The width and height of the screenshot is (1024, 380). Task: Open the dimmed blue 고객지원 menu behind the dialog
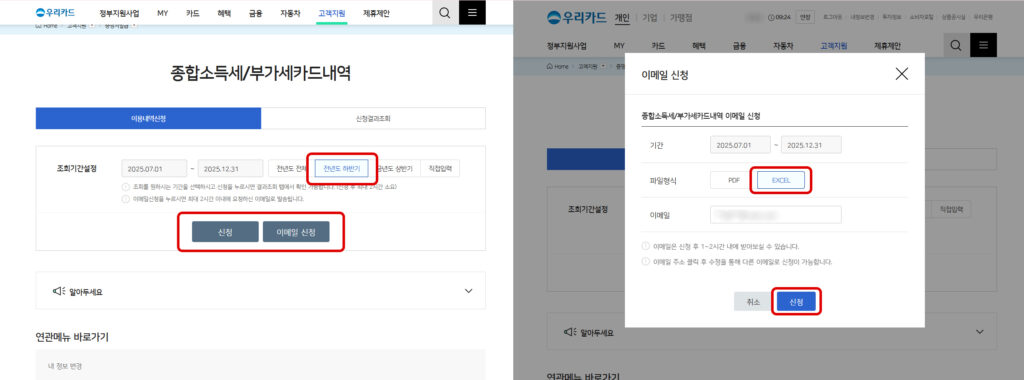(834, 46)
